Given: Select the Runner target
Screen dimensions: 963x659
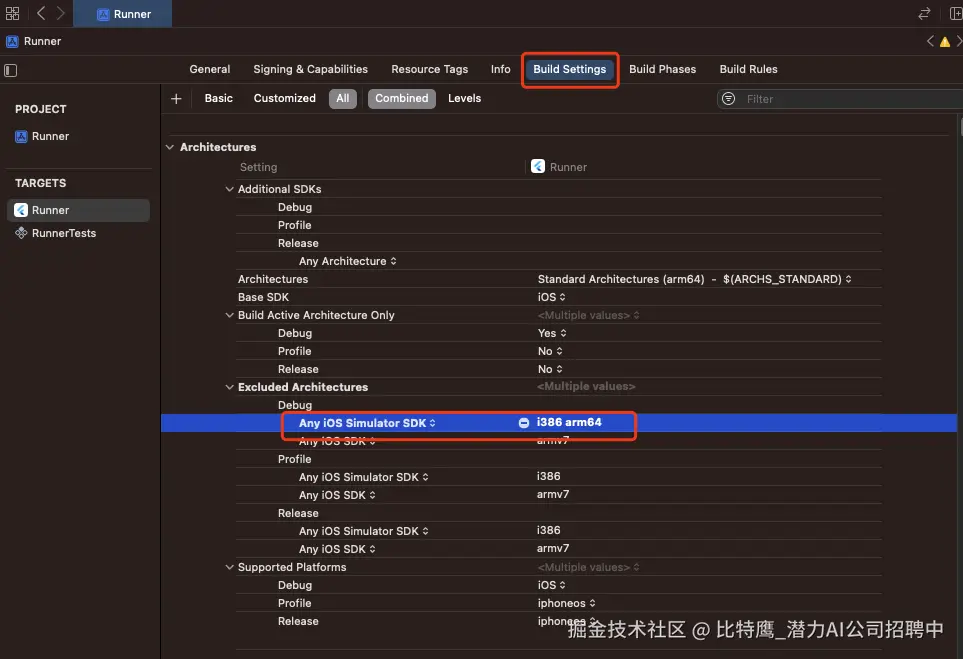Looking at the screenshot, I should pyautogui.click(x=79, y=210).
